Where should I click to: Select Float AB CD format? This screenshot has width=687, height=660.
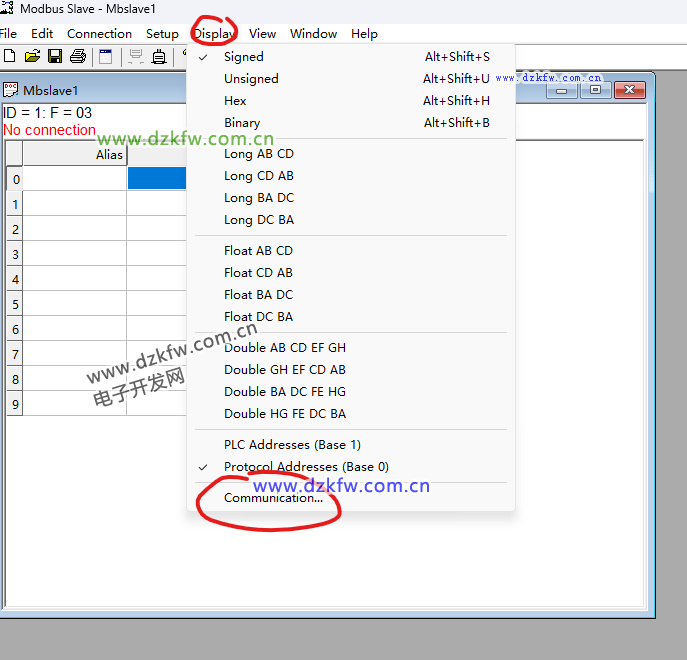(351, 251)
